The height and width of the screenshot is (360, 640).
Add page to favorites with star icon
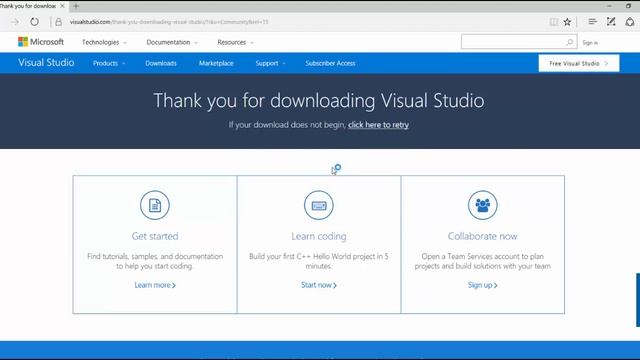(567, 22)
